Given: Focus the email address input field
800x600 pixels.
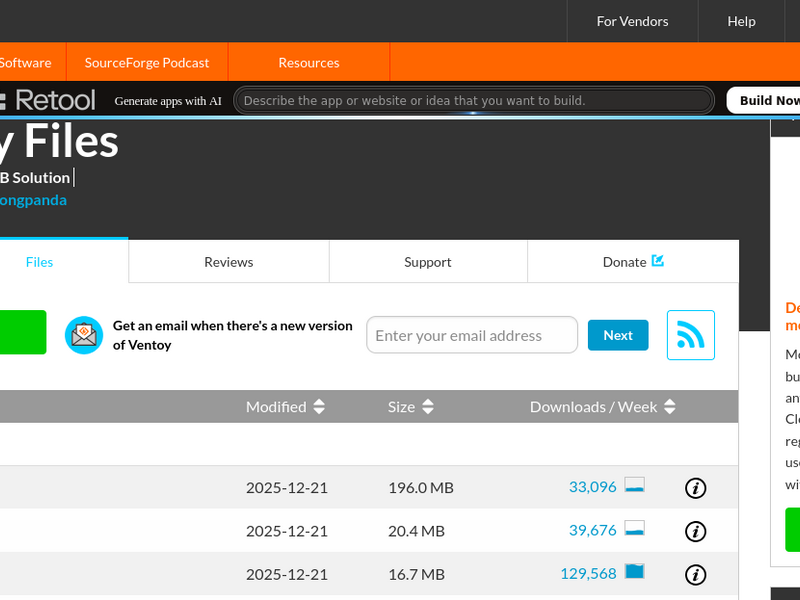Looking at the screenshot, I should (x=472, y=335).
